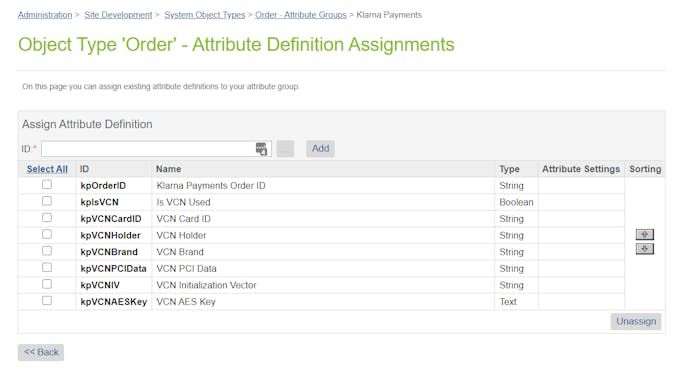The height and width of the screenshot is (372, 680).
Task: Select the kpVCNHolder row checkbox
Action: (x=47, y=234)
